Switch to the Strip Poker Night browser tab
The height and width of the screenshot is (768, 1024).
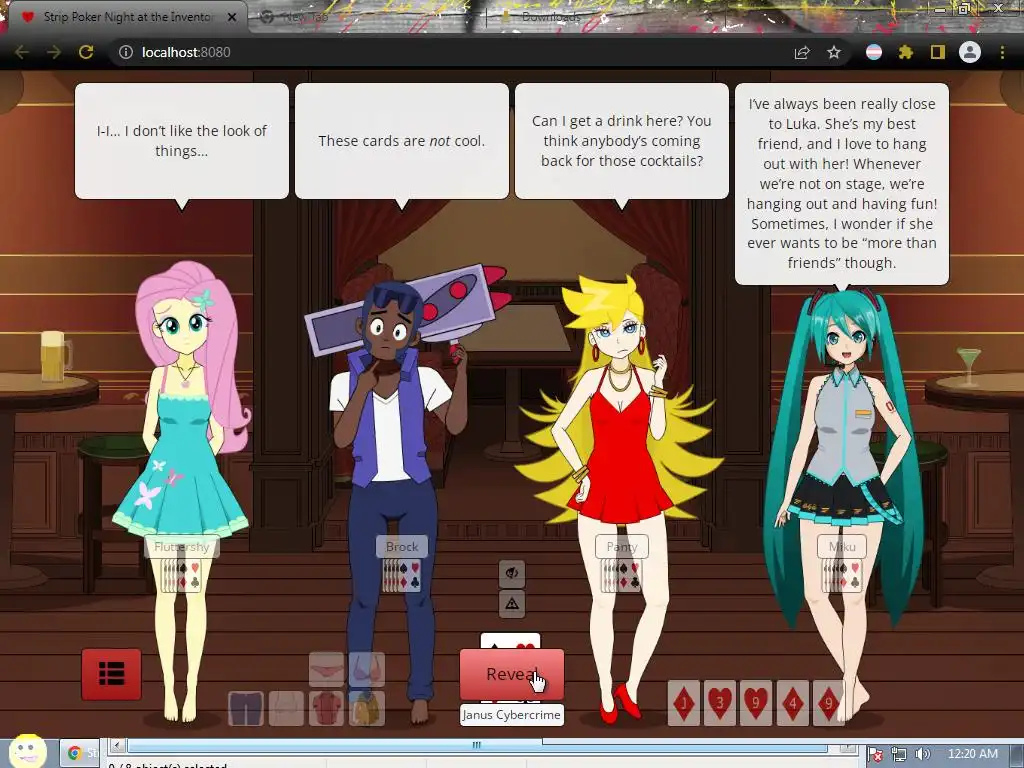[x=127, y=17]
